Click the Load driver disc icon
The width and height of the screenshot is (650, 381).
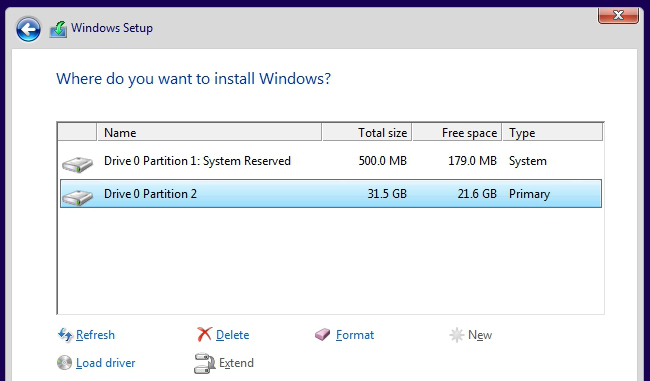pyautogui.click(x=64, y=363)
